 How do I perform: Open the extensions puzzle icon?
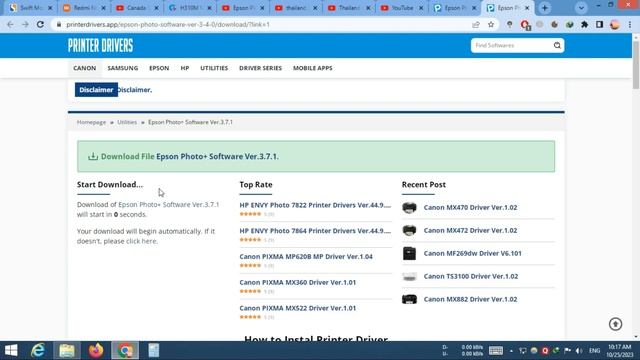point(584,24)
